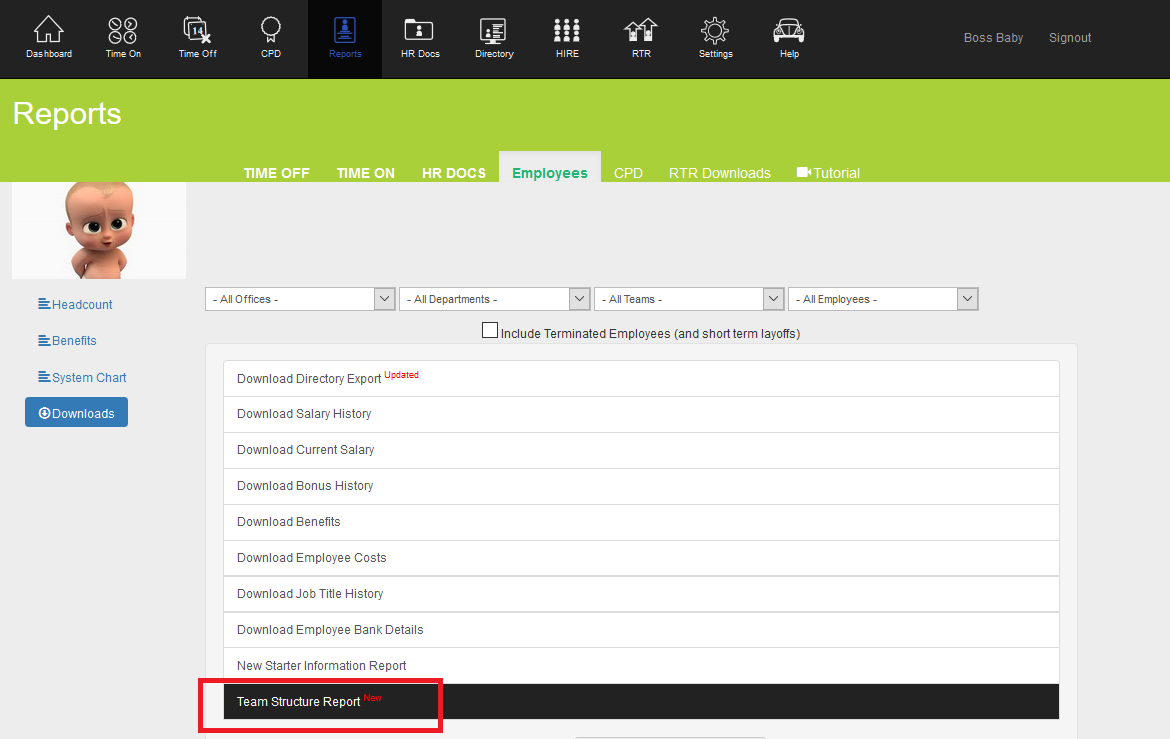
Task: Switch to RTR Downloads tab
Action: point(719,173)
